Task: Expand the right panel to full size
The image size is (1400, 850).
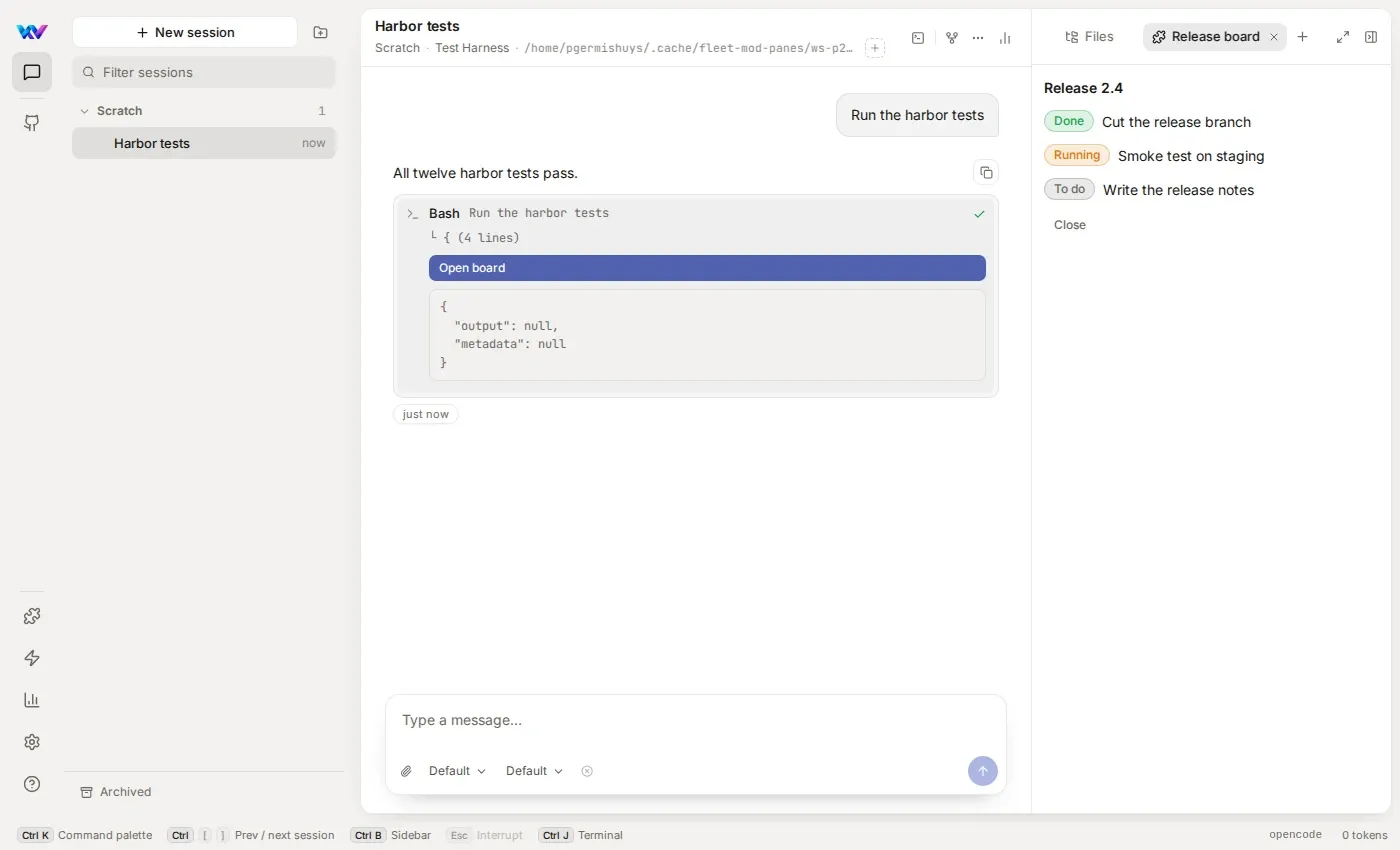Action: tap(1343, 37)
